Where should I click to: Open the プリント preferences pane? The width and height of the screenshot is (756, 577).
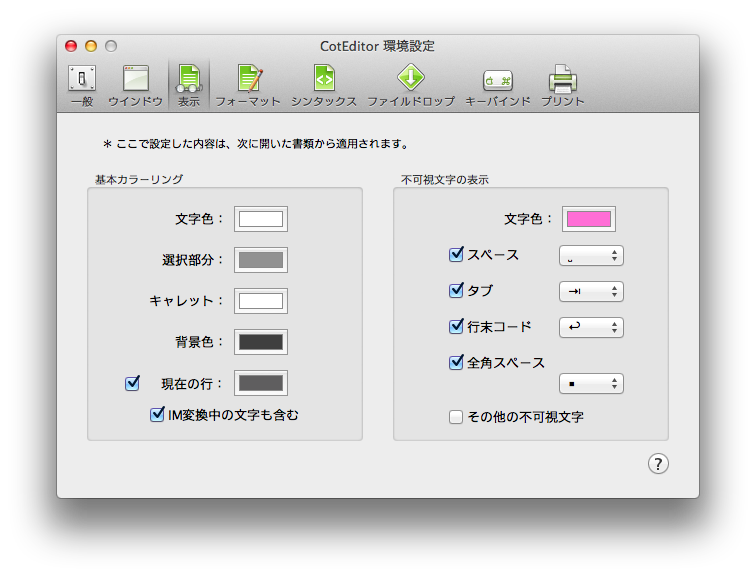[x=563, y=85]
